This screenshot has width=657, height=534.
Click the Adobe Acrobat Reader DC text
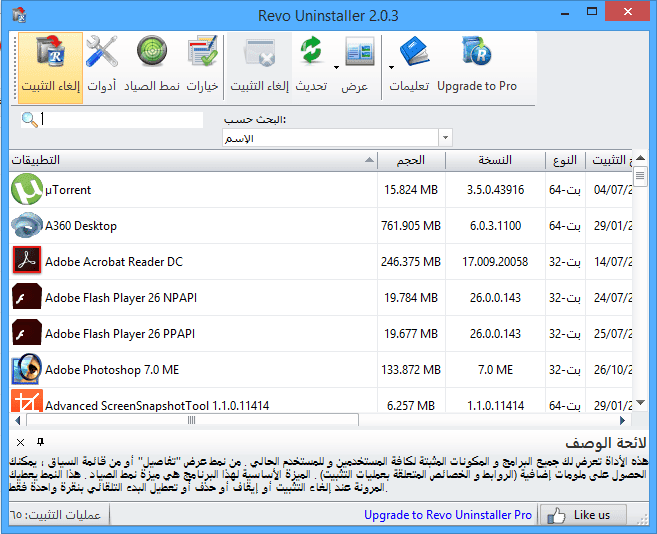[114, 262]
